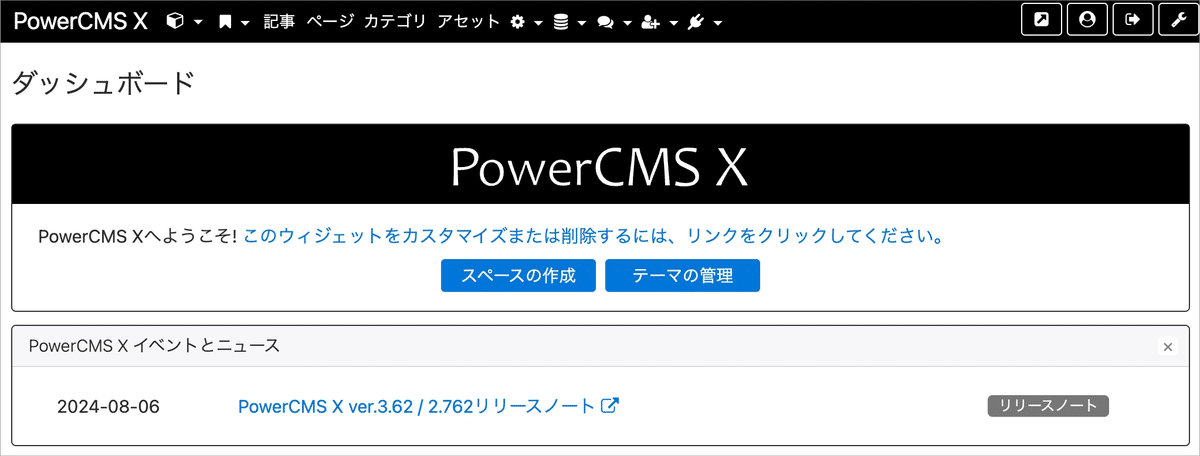
Task: Expand the caret next to plug icon
Action: point(717,22)
